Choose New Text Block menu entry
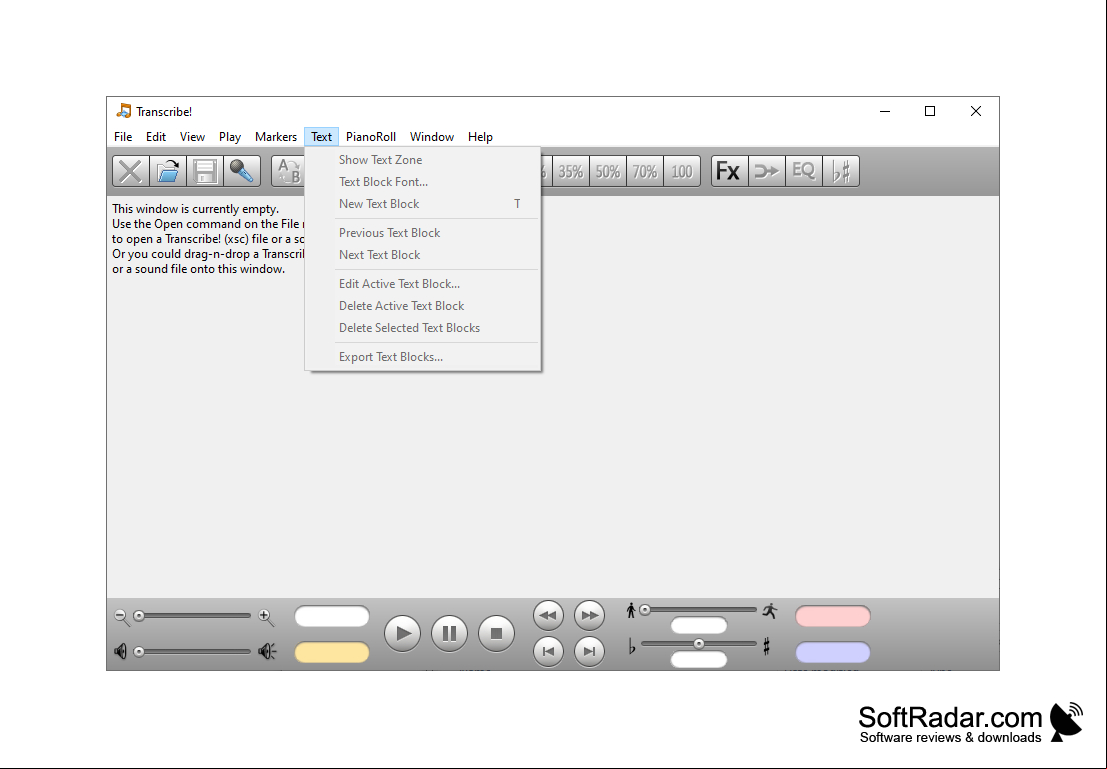This screenshot has width=1107, height=769. coord(423,203)
